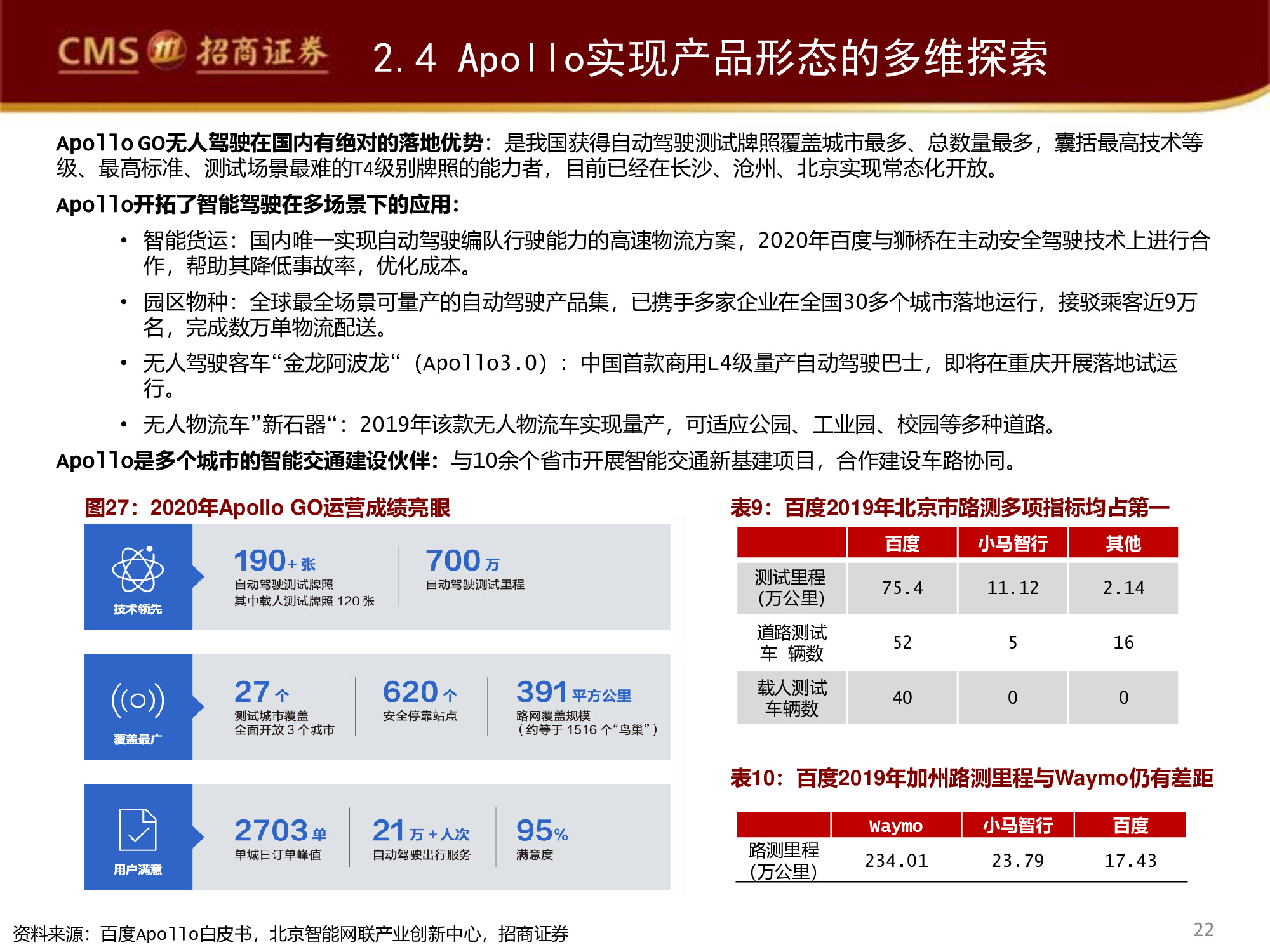The height and width of the screenshot is (952, 1270).
Task: Click the 40 cell
Action: click(x=902, y=697)
